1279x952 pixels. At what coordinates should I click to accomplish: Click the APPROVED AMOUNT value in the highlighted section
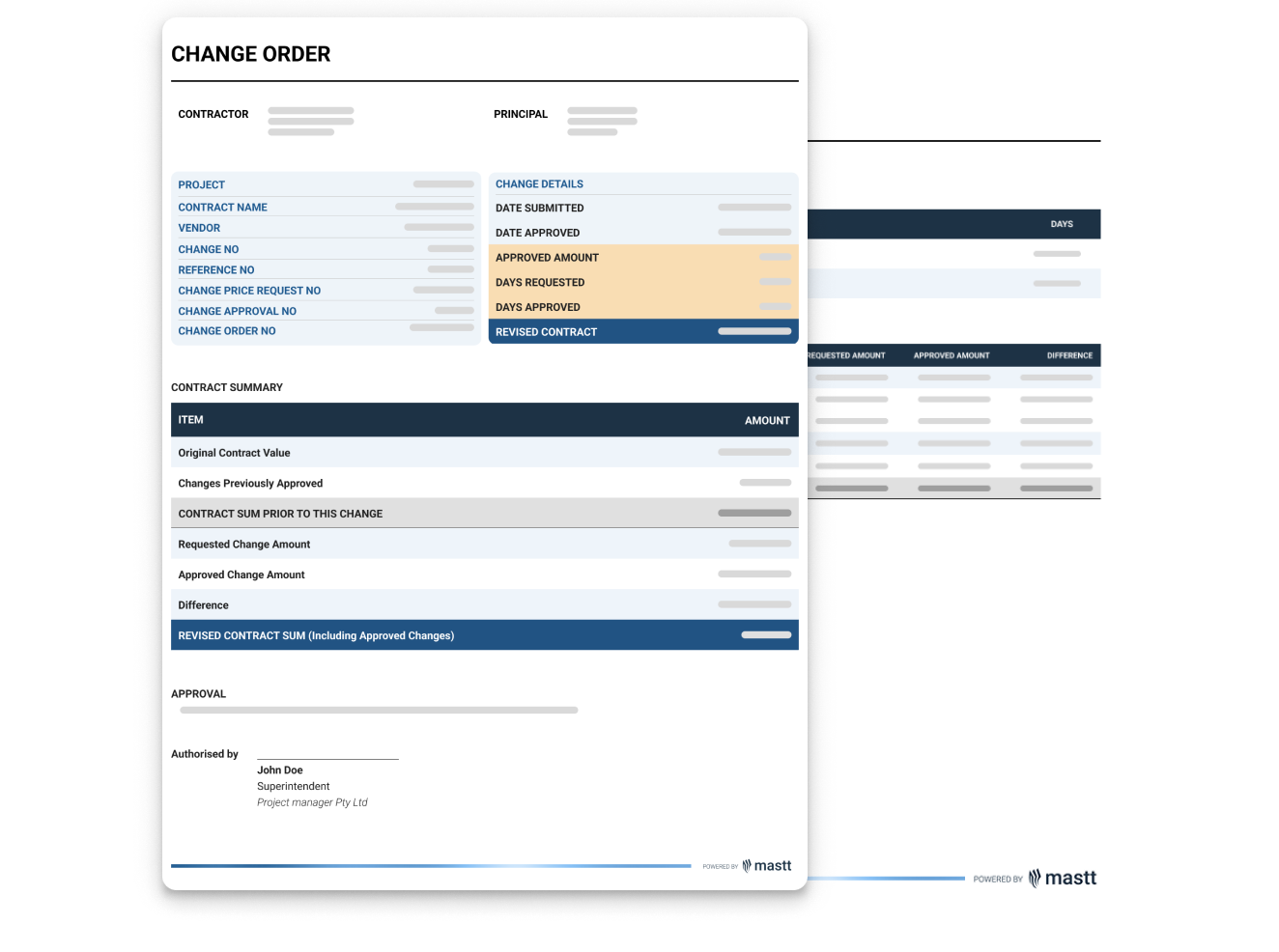point(775,257)
